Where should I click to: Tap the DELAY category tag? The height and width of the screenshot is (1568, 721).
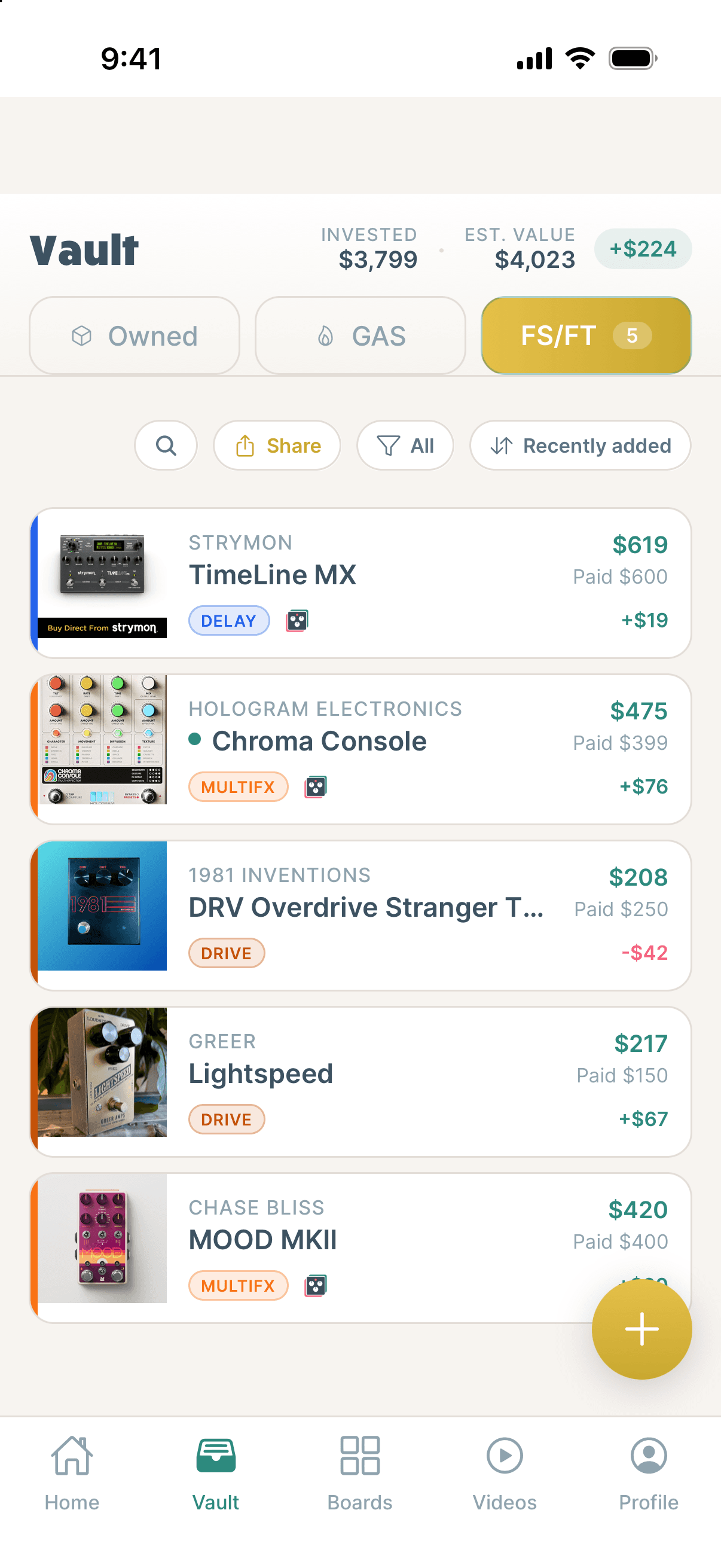tap(229, 620)
